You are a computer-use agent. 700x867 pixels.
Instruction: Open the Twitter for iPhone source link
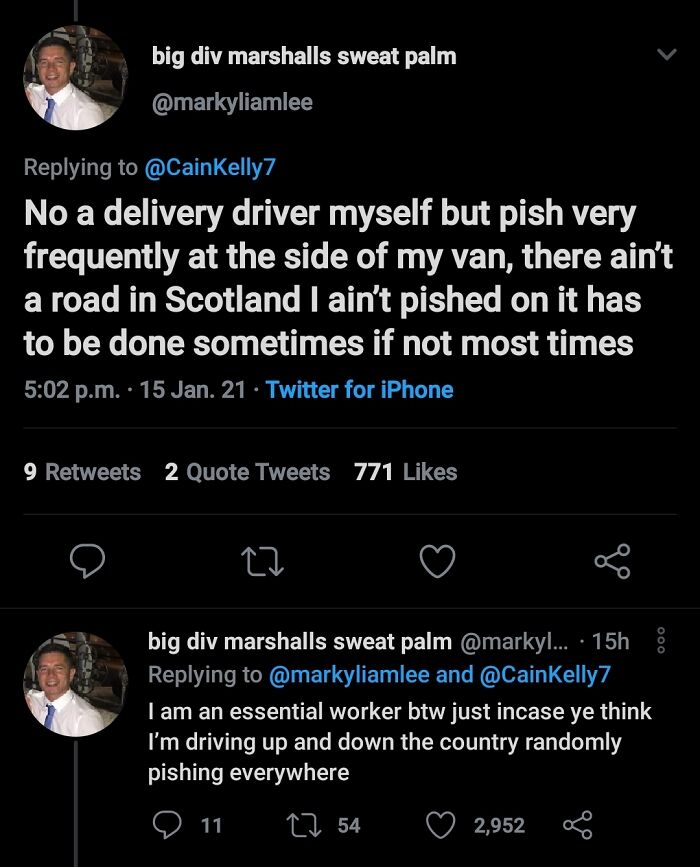click(360, 390)
